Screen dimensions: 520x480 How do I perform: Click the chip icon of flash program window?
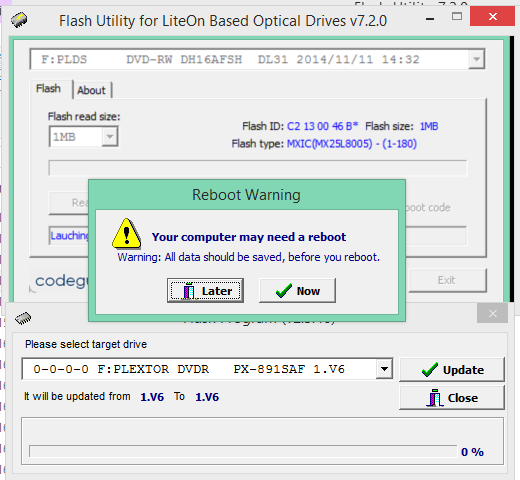[x=23, y=318]
